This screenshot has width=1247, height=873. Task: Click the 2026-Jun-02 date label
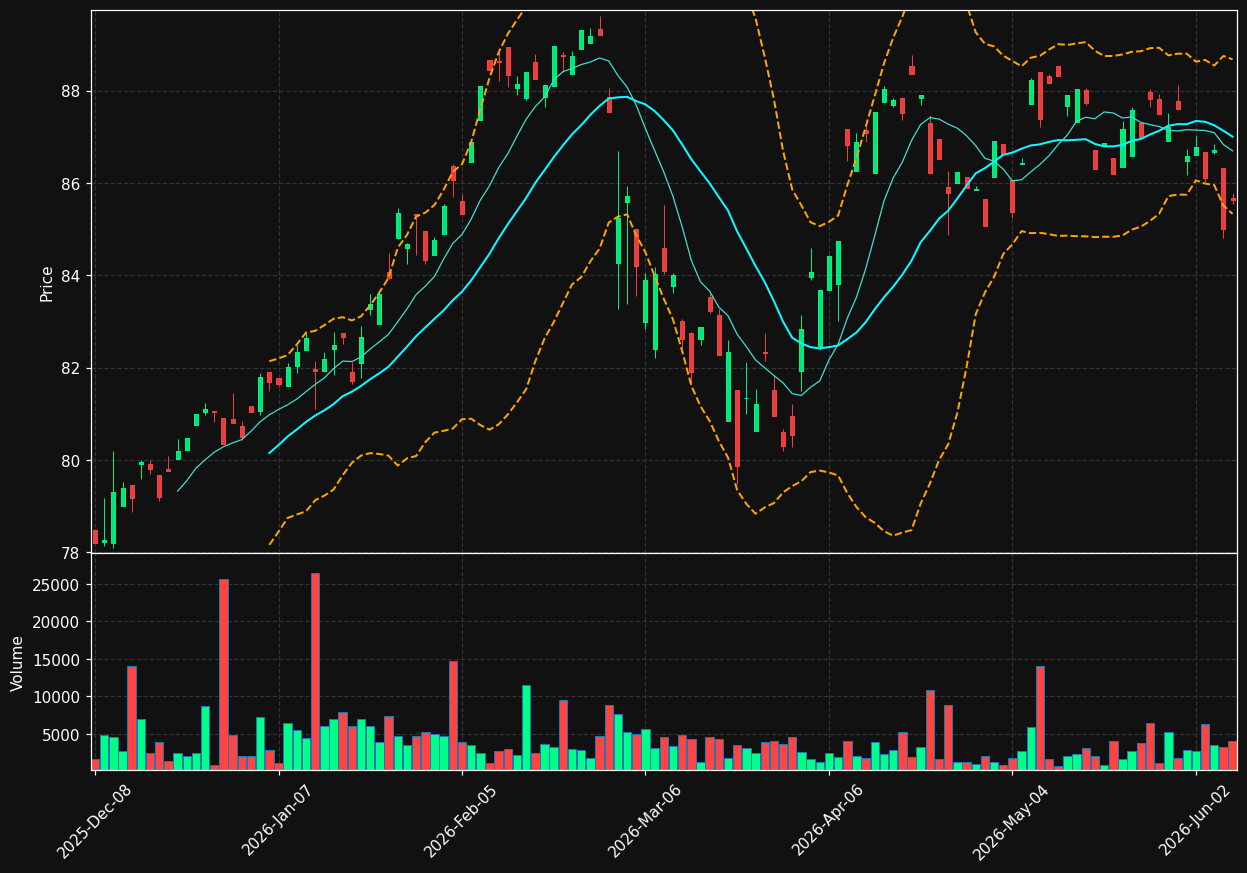point(1196,821)
